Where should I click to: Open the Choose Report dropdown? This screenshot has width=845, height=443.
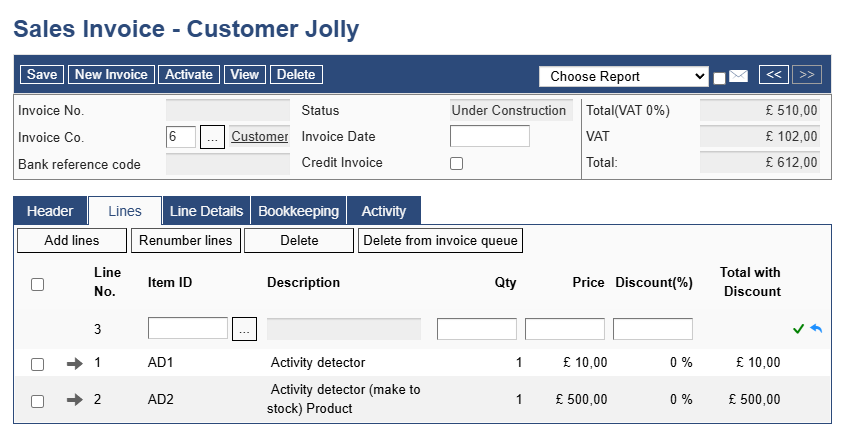(624, 77)
